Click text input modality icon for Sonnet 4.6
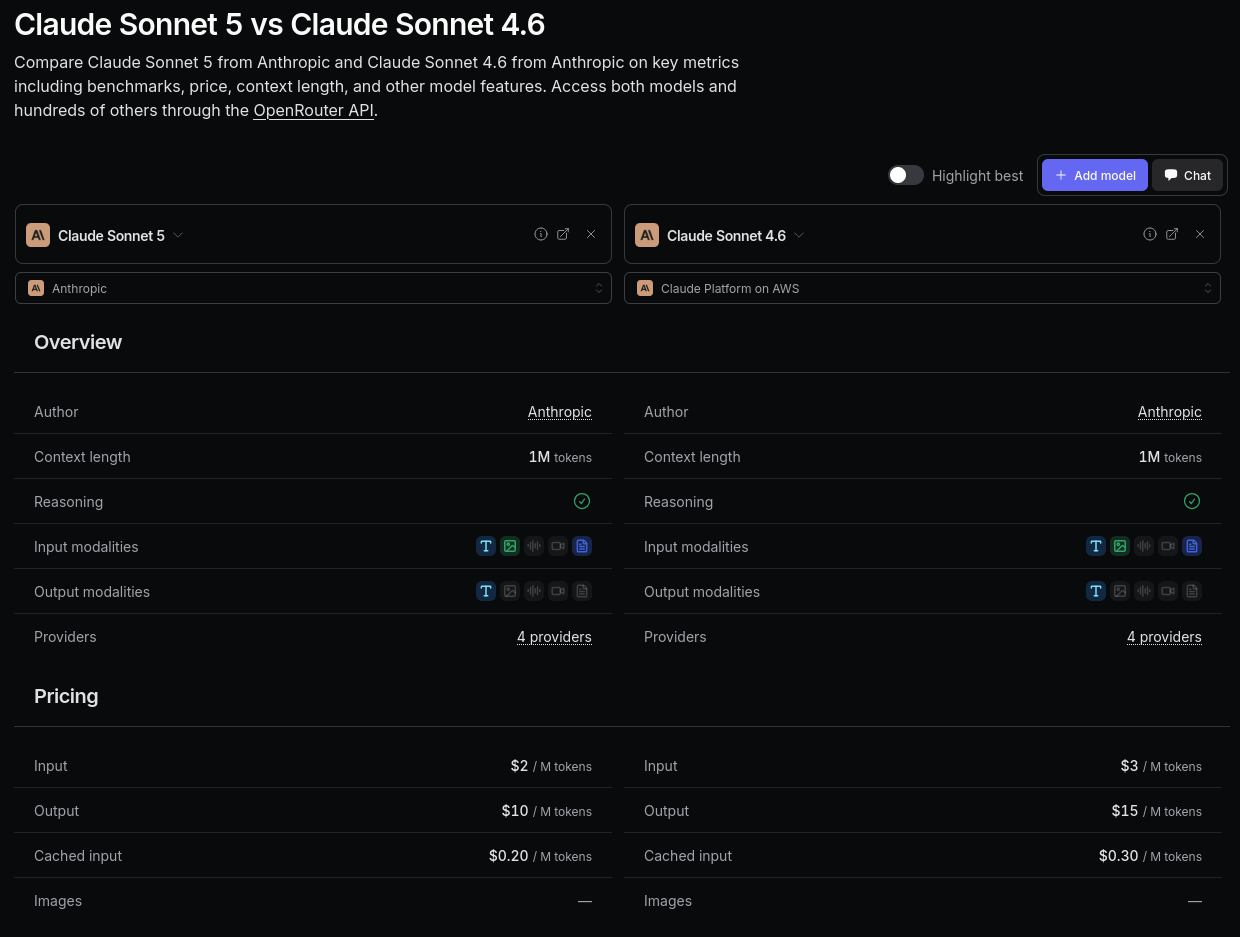The image size is (1240, 937). 1096,546
